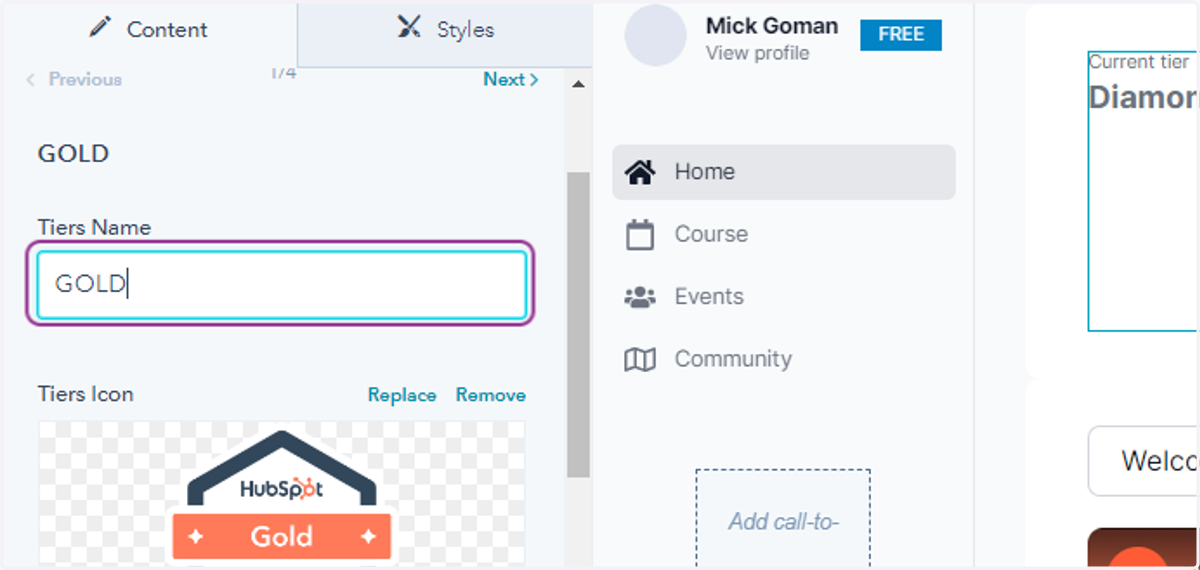Click the Course calendar icon
The image size is (1200, 570).
[640, 235]
